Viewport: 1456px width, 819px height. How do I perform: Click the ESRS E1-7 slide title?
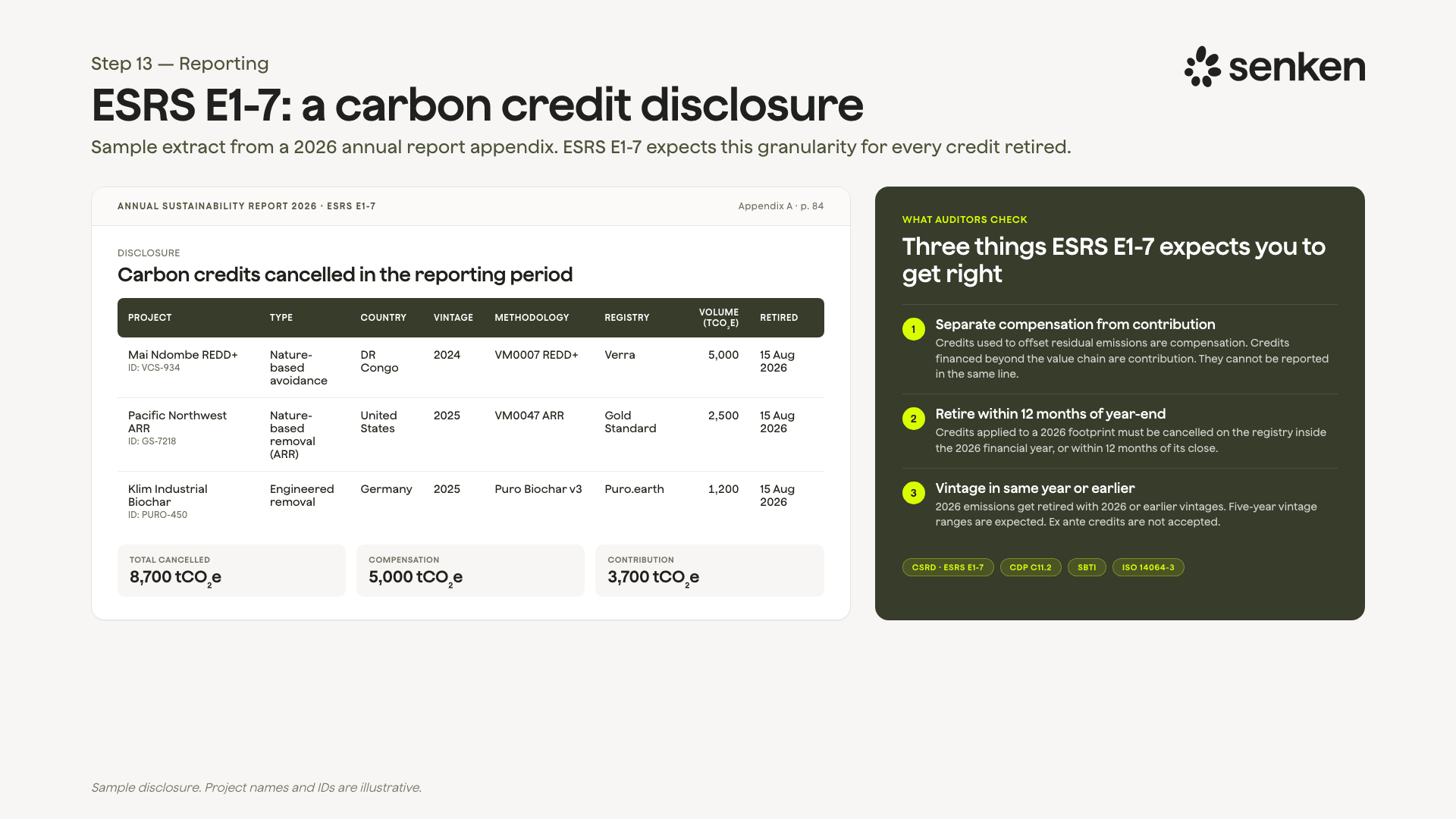point(477,105)
